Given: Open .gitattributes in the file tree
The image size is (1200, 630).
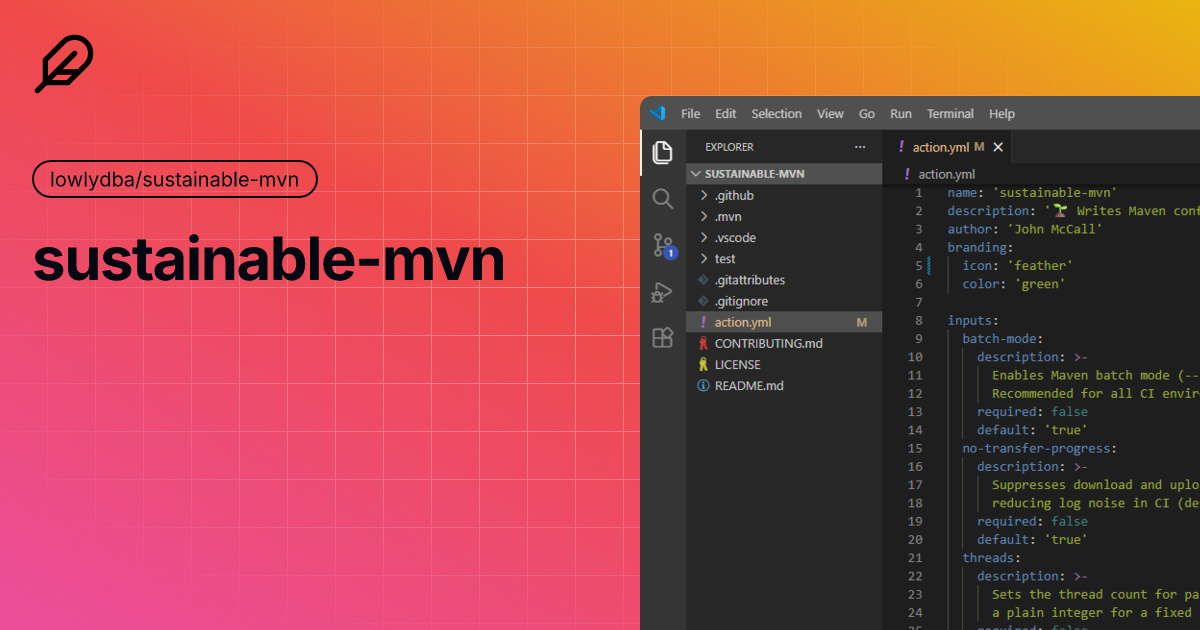Looking at the screenshot, I should point(784,280).
